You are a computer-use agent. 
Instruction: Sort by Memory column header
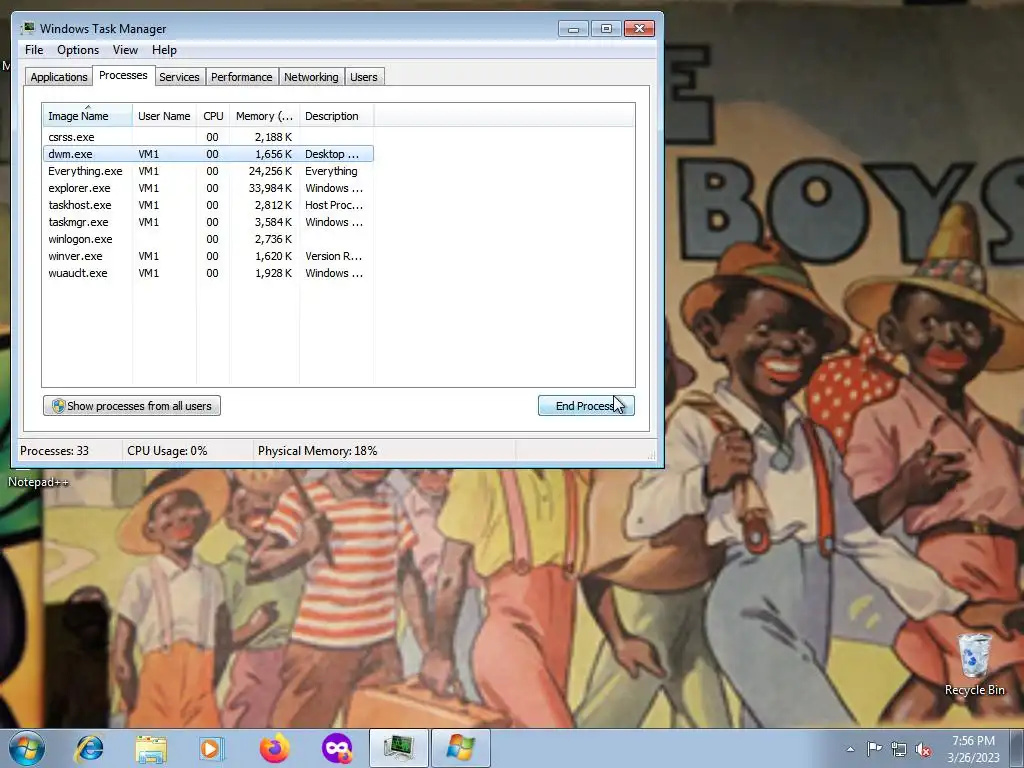[x=264, y=116]
